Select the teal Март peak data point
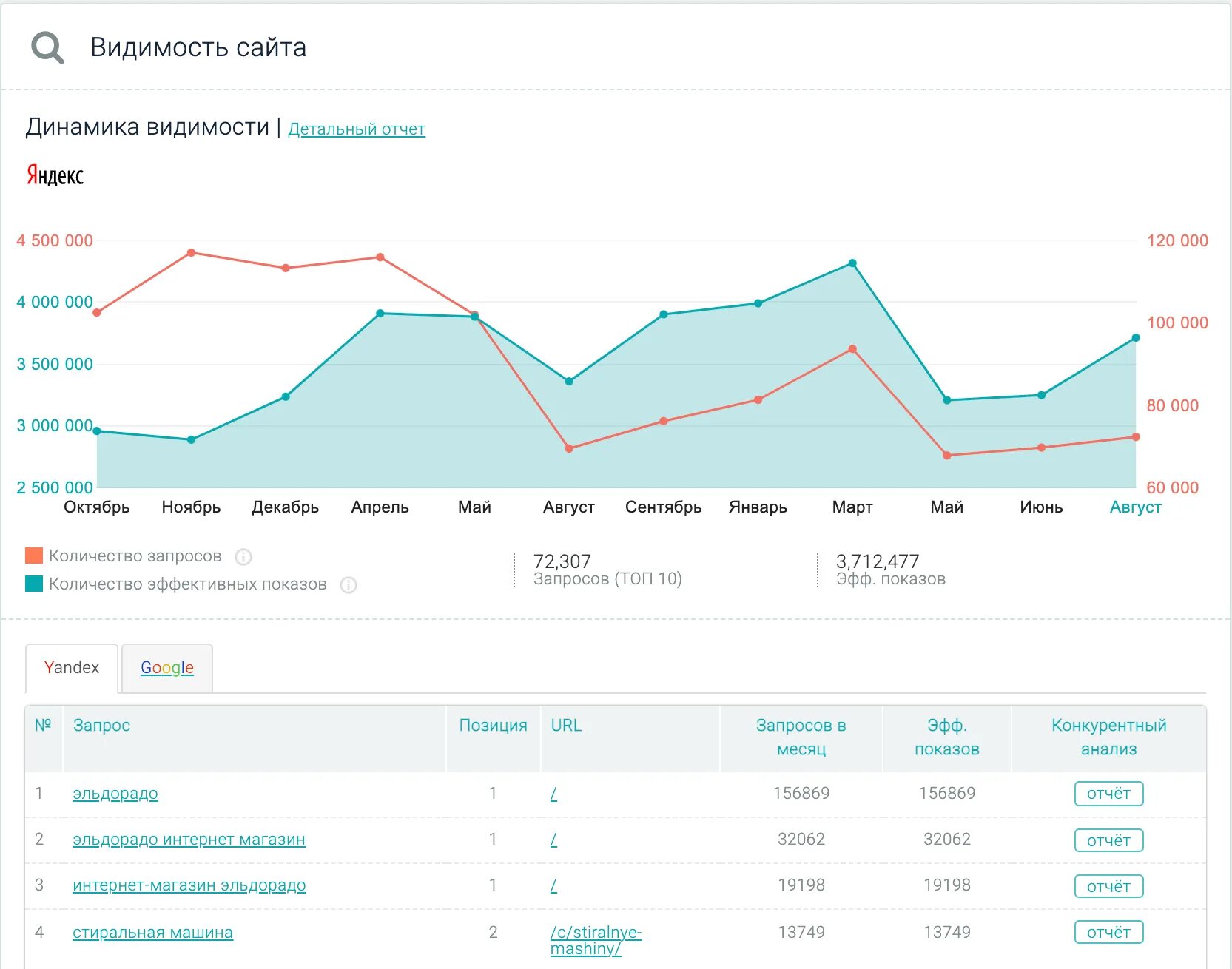Viewport: 1232px width, 969px height. tap(852, 263)
